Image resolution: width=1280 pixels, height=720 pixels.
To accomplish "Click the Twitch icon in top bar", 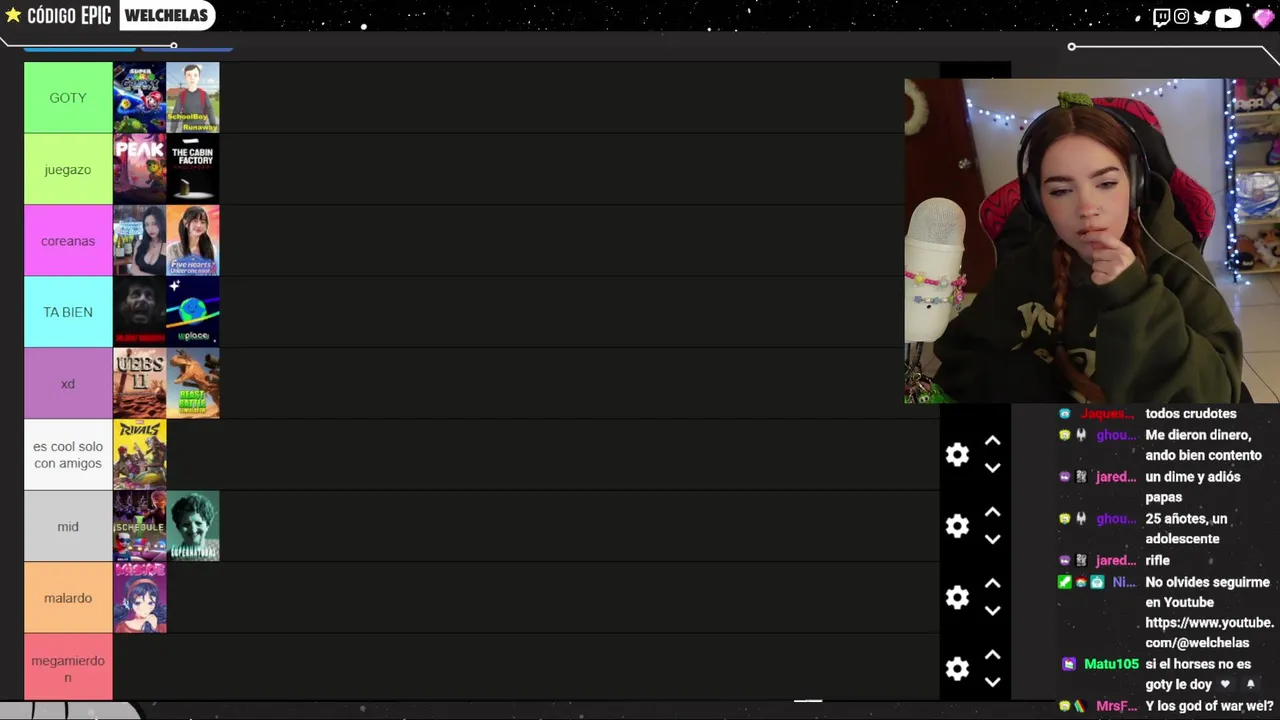I will [x=1161, y=17].
